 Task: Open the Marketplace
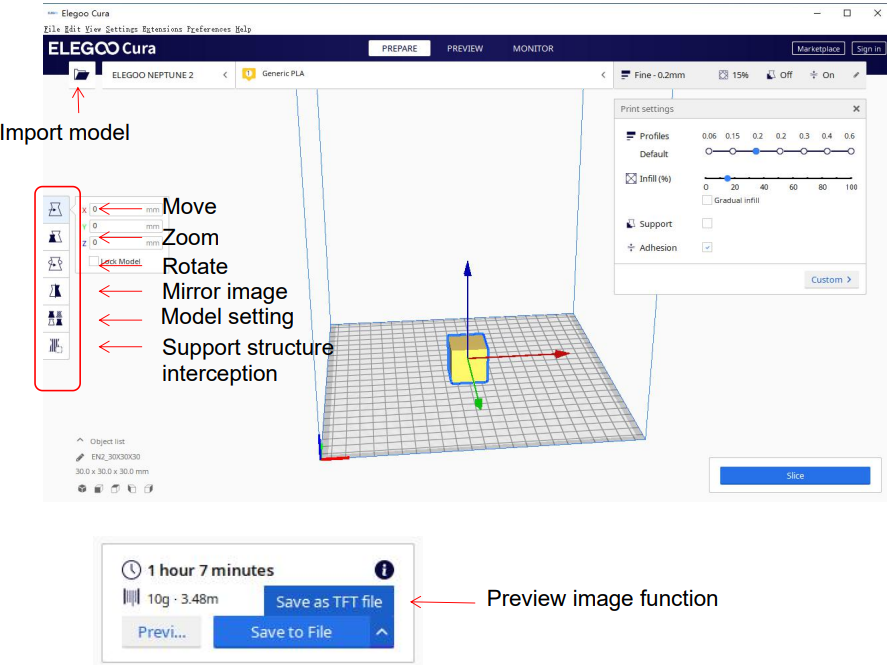(818, 49)
